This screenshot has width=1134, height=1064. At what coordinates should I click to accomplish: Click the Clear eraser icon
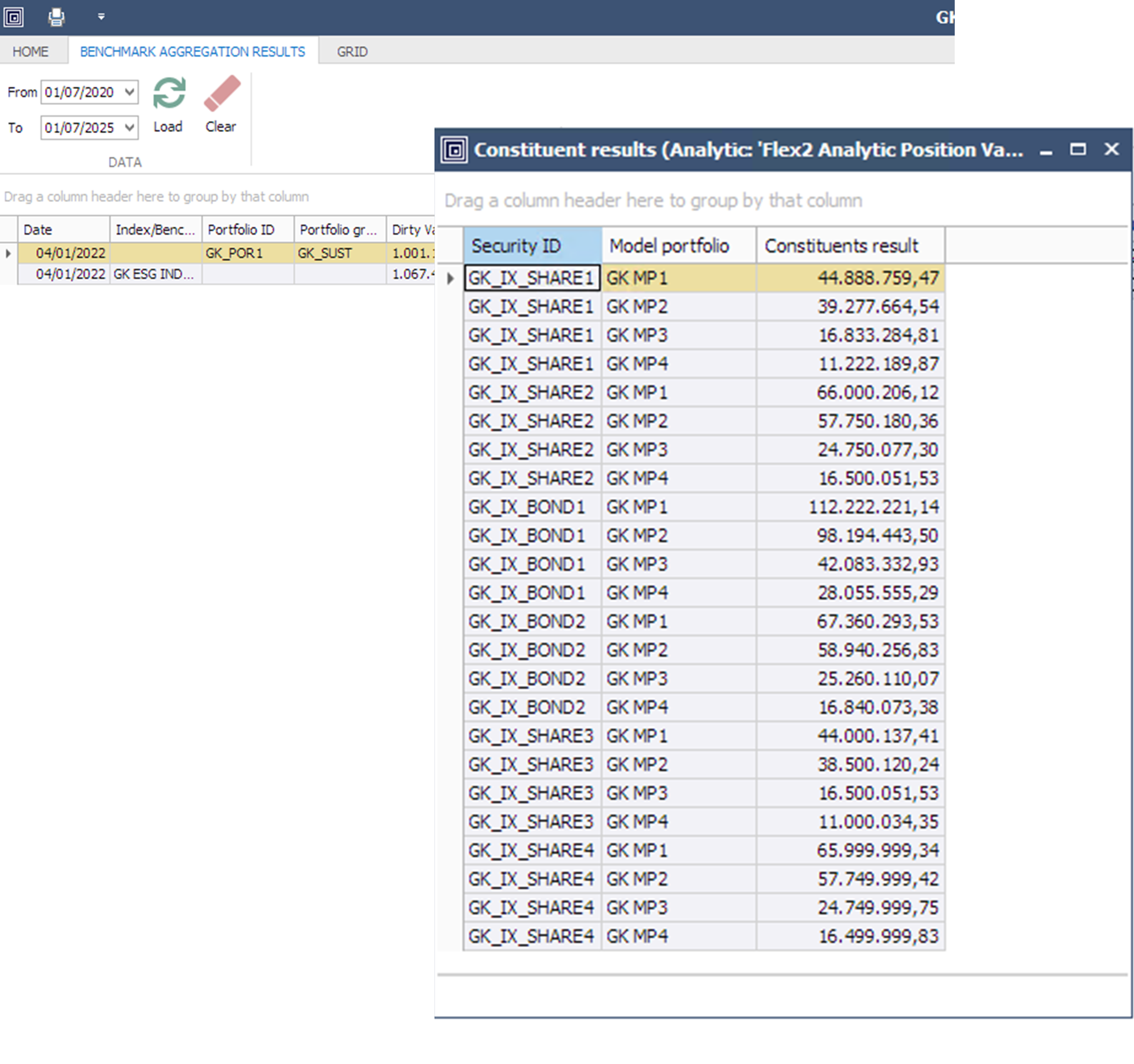pyautogui.click(x=222, y=94)
